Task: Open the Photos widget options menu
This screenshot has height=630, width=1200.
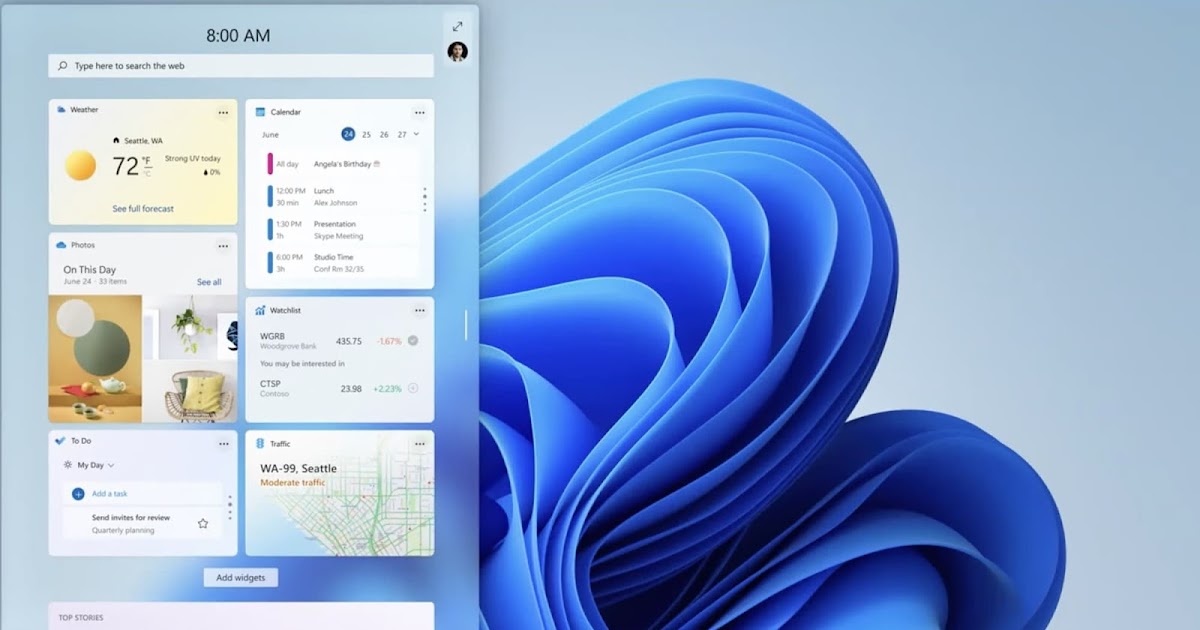Action: click(x=223, y=245)
